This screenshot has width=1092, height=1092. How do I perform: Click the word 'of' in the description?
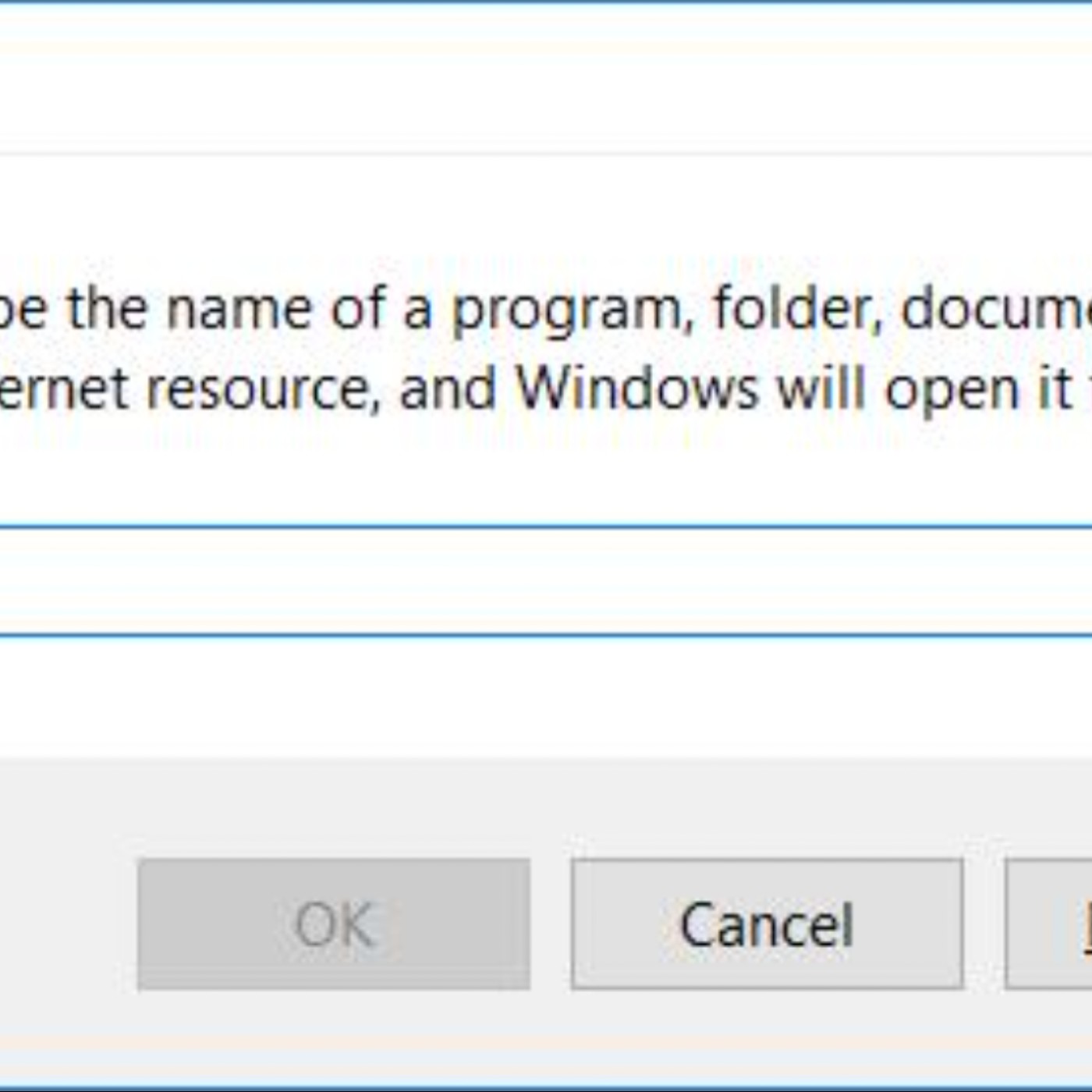(358, 308)
